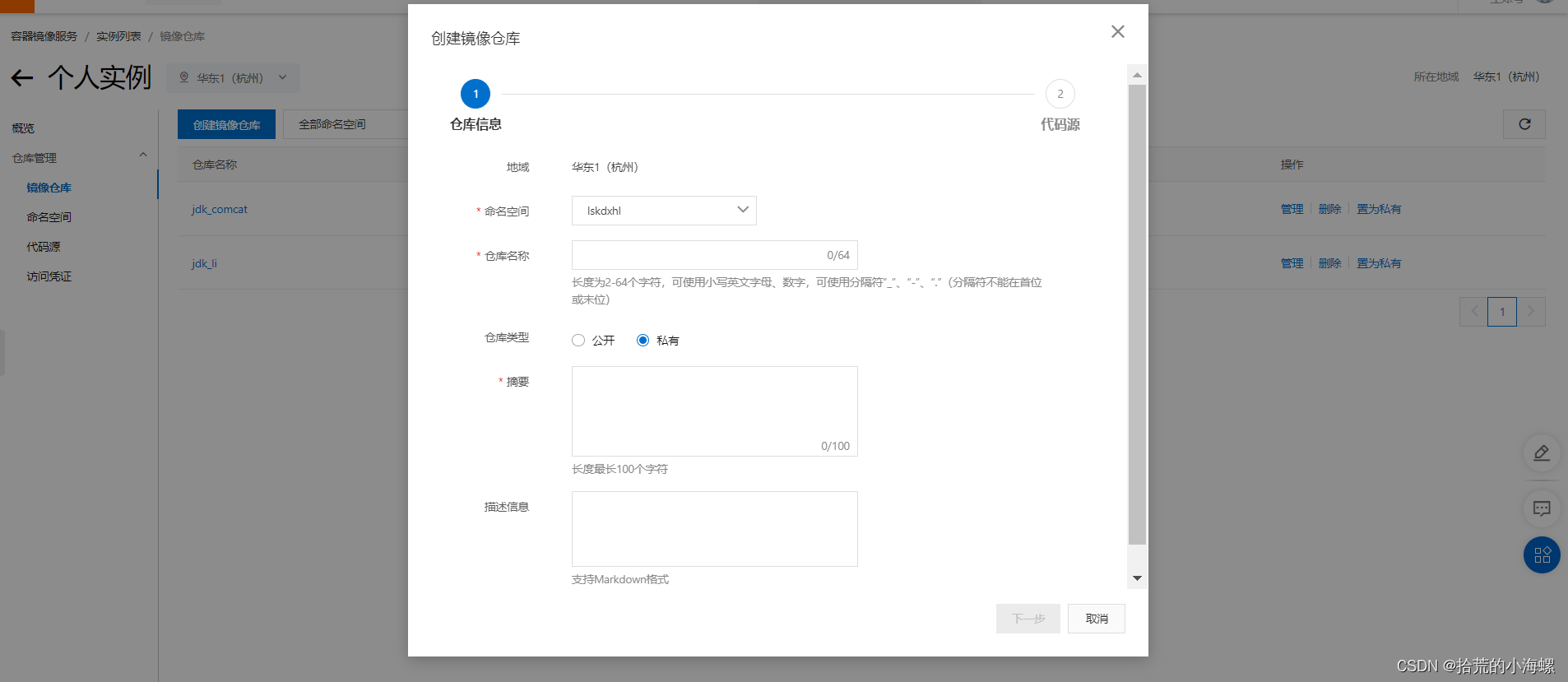Screen dimensions: 1568x682
Task: Open 访问凭证 in the sidebar menu
Action: tap(49, 276)
